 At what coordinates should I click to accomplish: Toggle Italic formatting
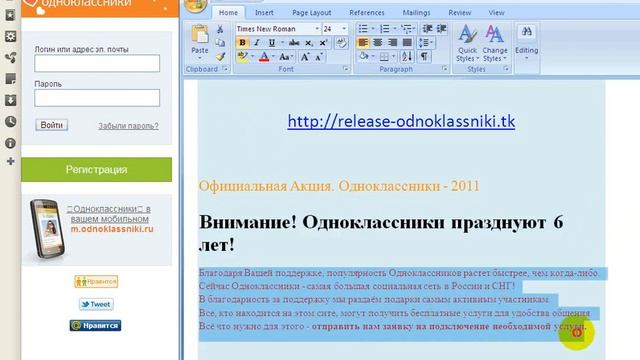click(x=257, y=43)
